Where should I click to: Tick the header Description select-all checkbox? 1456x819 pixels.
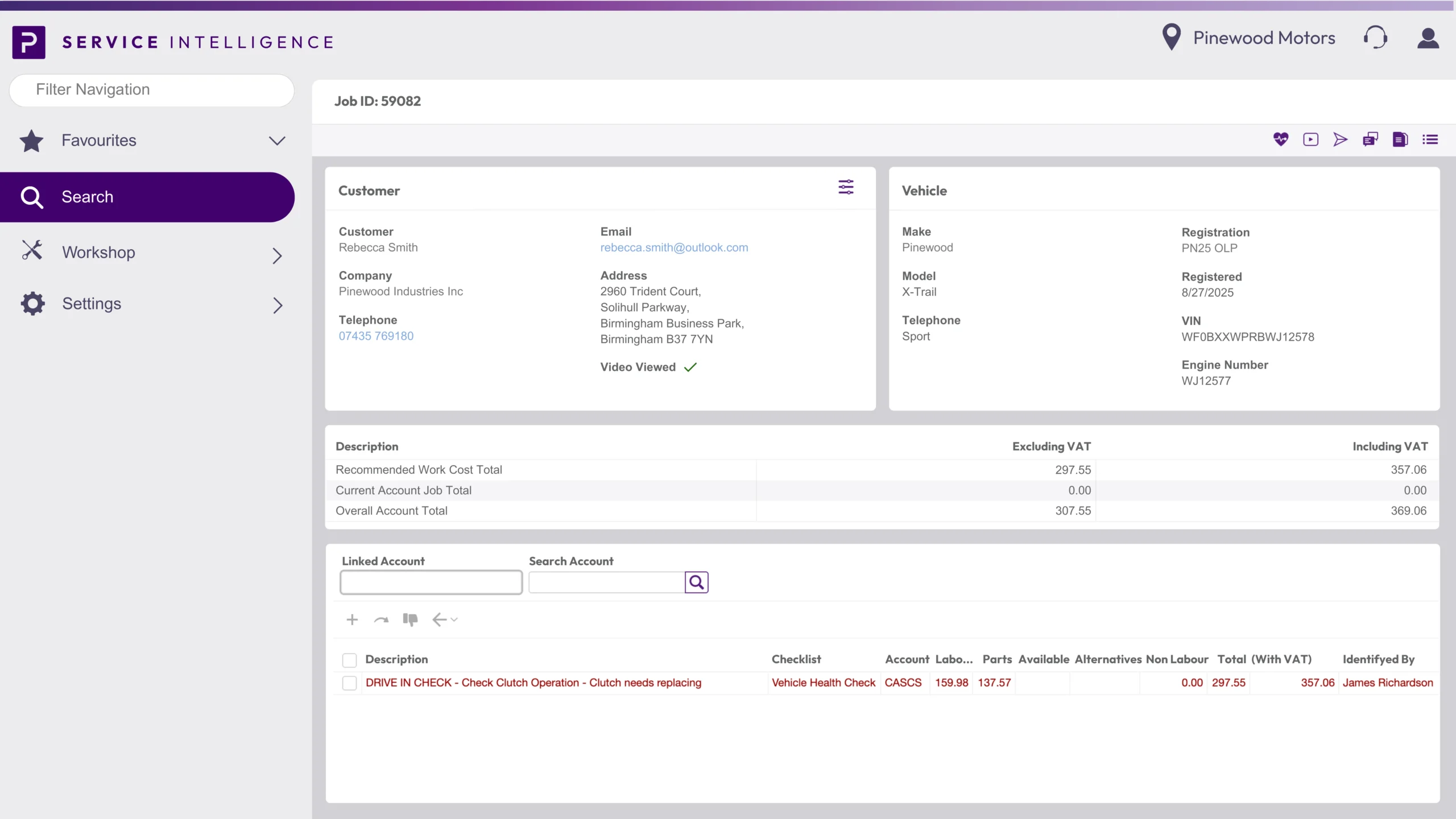click(x=349, y=660)
